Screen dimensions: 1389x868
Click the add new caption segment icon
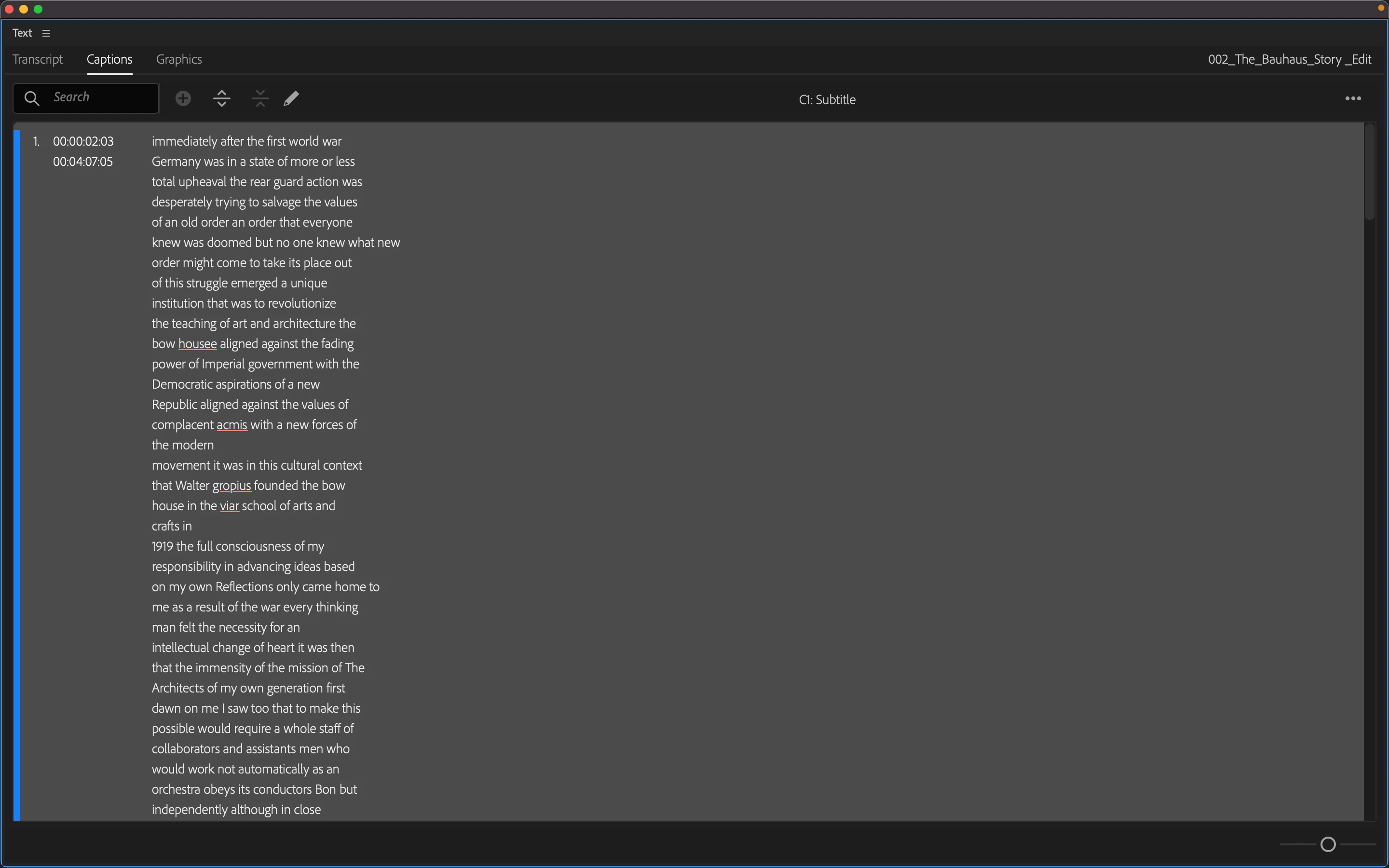tap(183, 99)
